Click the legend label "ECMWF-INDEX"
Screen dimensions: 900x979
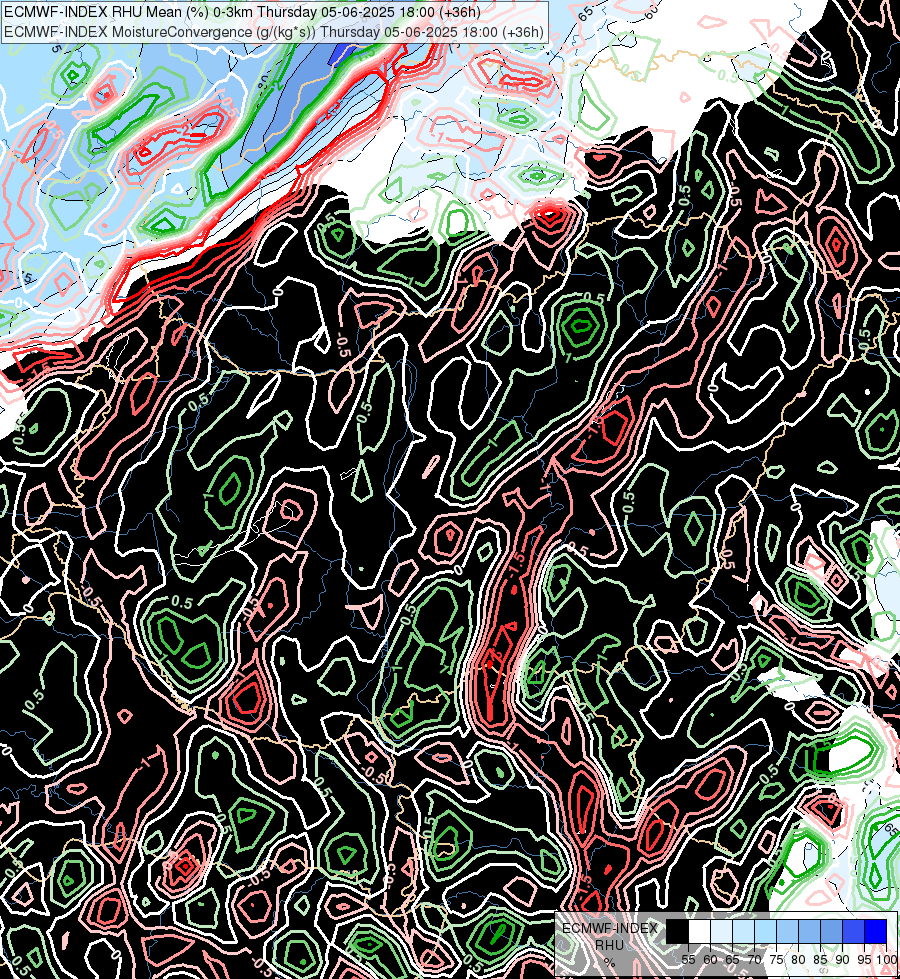click(610, 928)
